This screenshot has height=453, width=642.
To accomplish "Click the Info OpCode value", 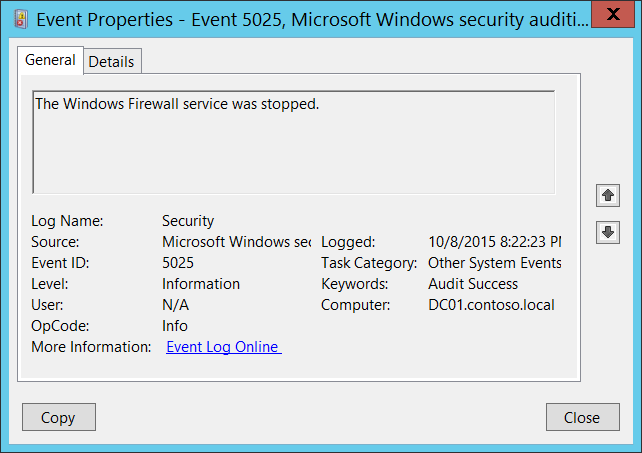I will pos(175,326).
